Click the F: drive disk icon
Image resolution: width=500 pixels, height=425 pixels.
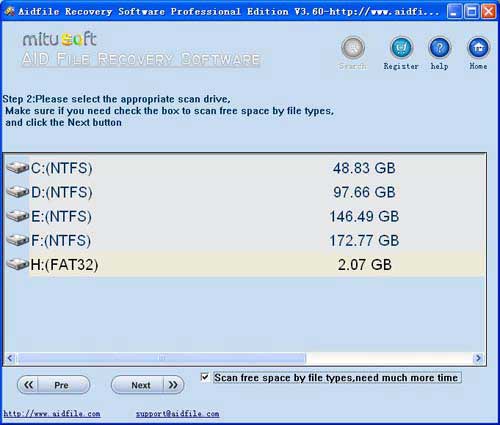[18, 240]
